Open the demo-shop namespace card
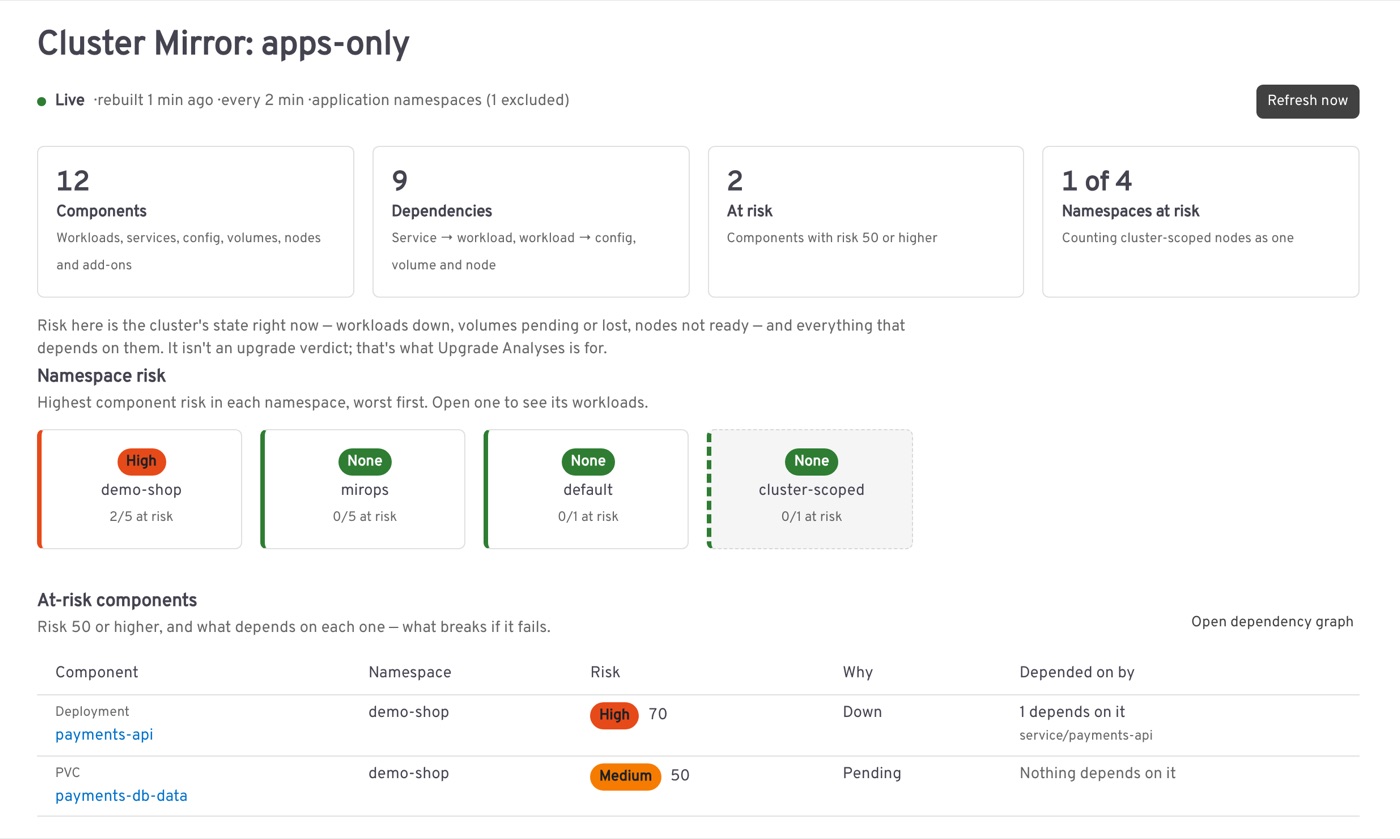The width and height of the screenshot is (1400, 839). pos(140,489)
